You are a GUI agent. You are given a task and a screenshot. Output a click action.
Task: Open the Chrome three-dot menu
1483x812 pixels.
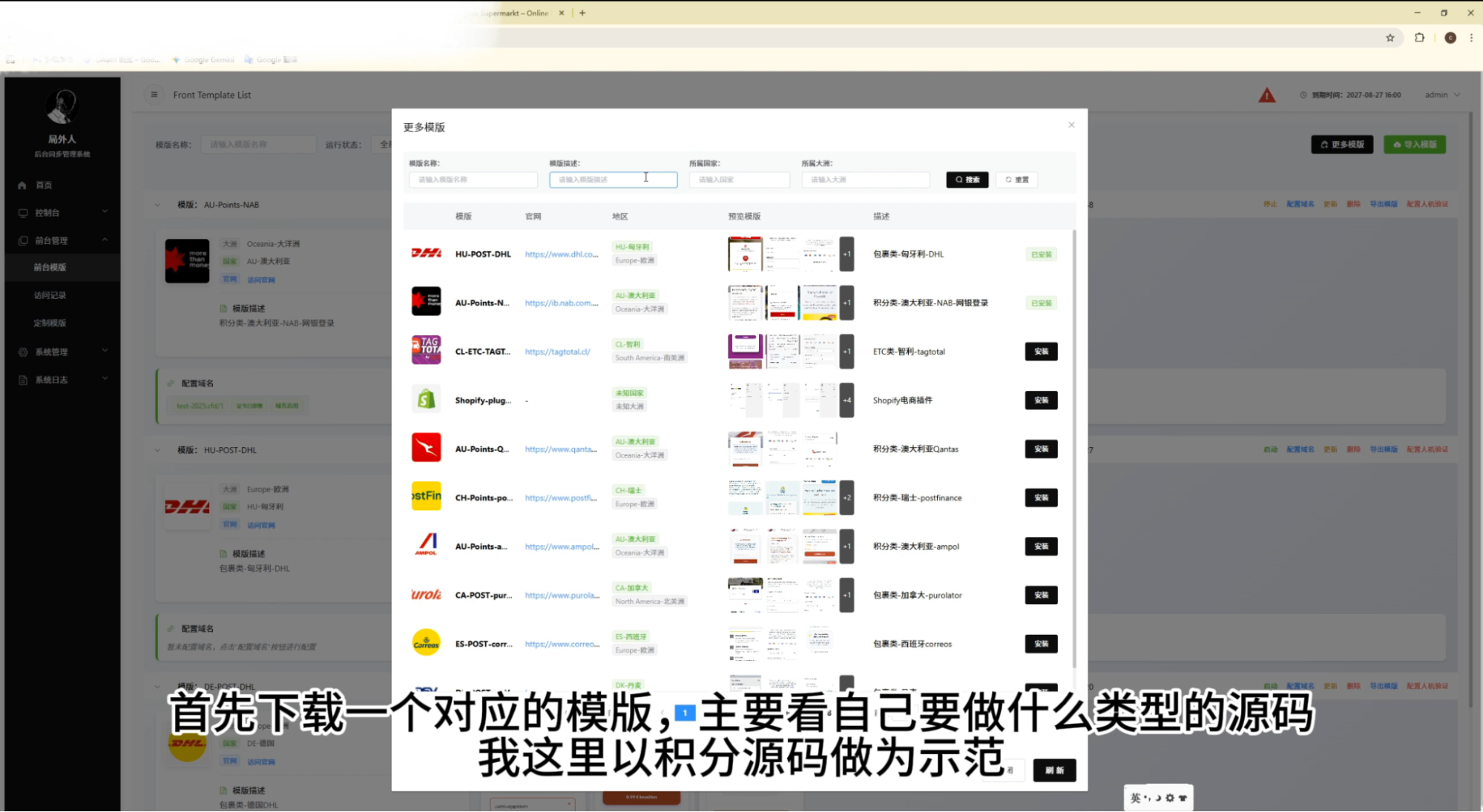coord(1471,38)
